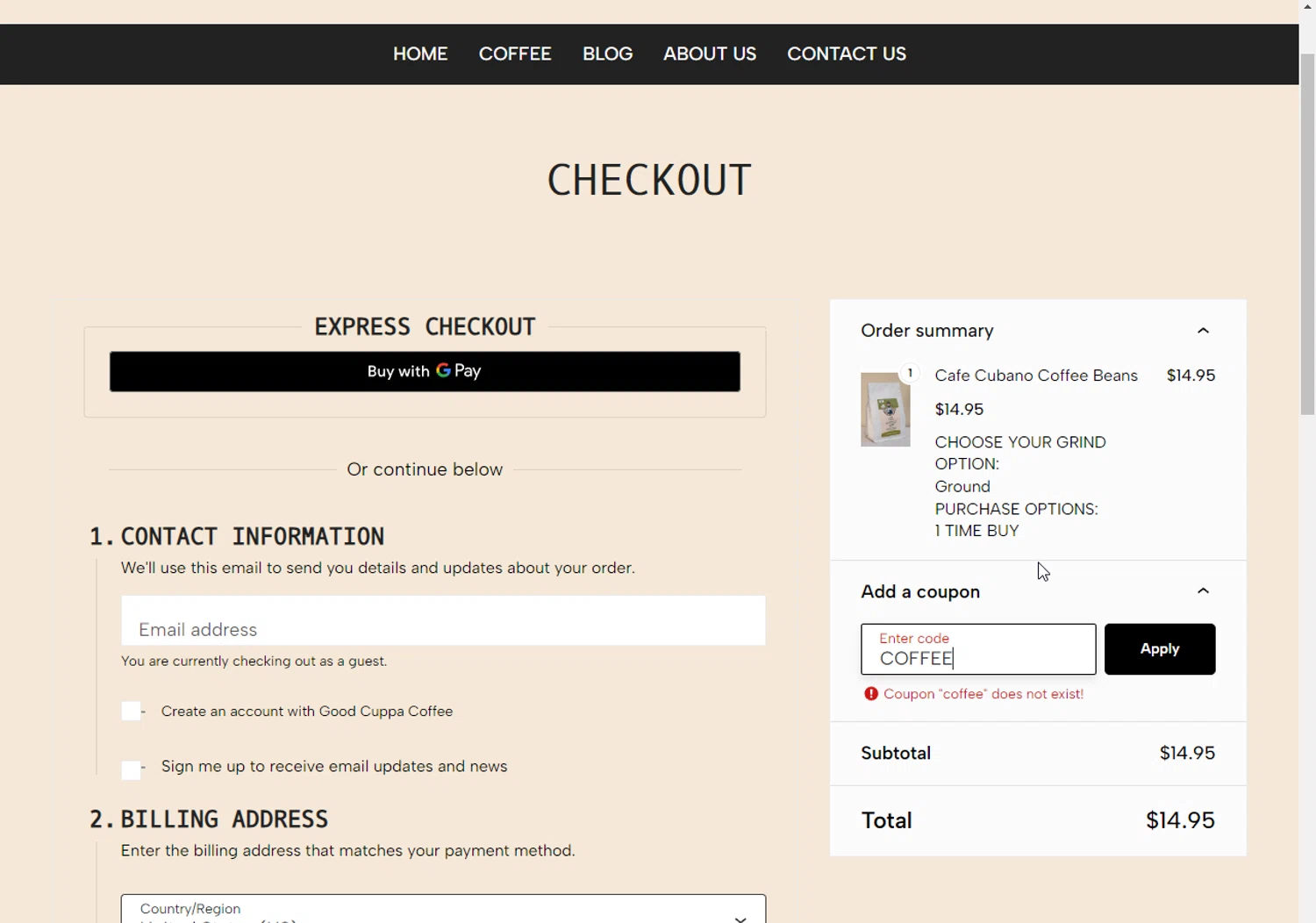
Task: Open the Country/Region dropdown
Action: pos(443,909)
